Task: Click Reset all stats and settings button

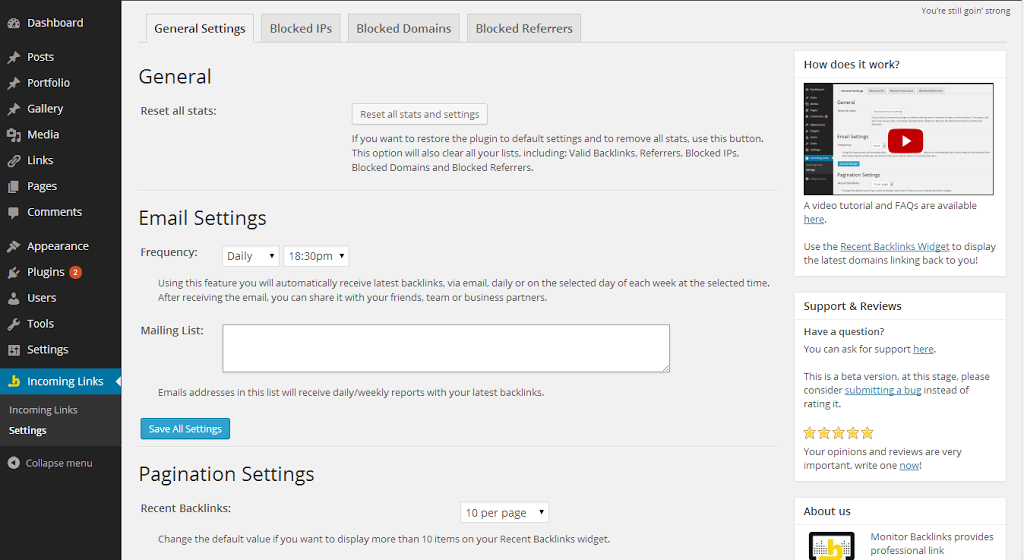Action: [420, 114]
